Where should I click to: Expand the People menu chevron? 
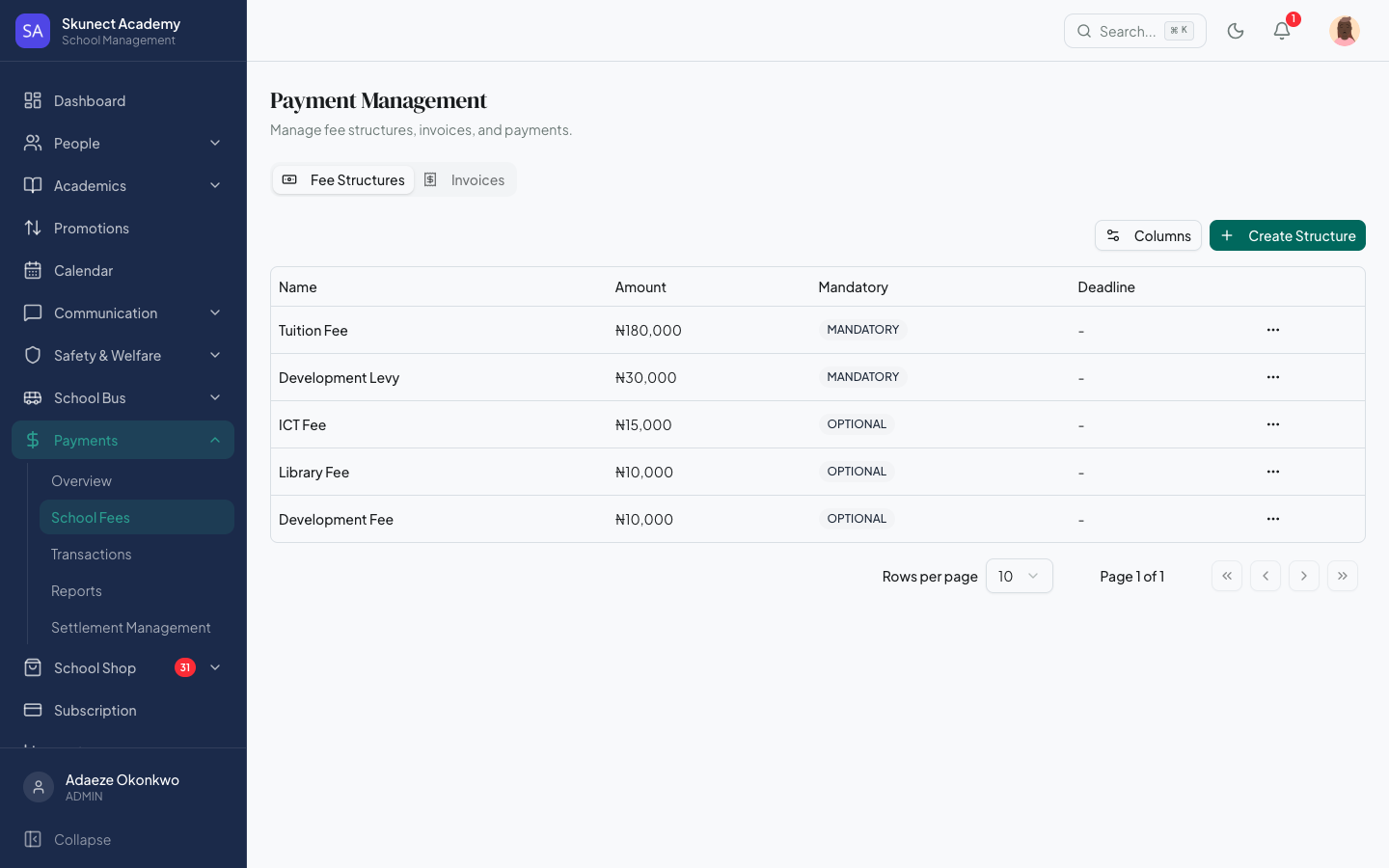[215, 143]
